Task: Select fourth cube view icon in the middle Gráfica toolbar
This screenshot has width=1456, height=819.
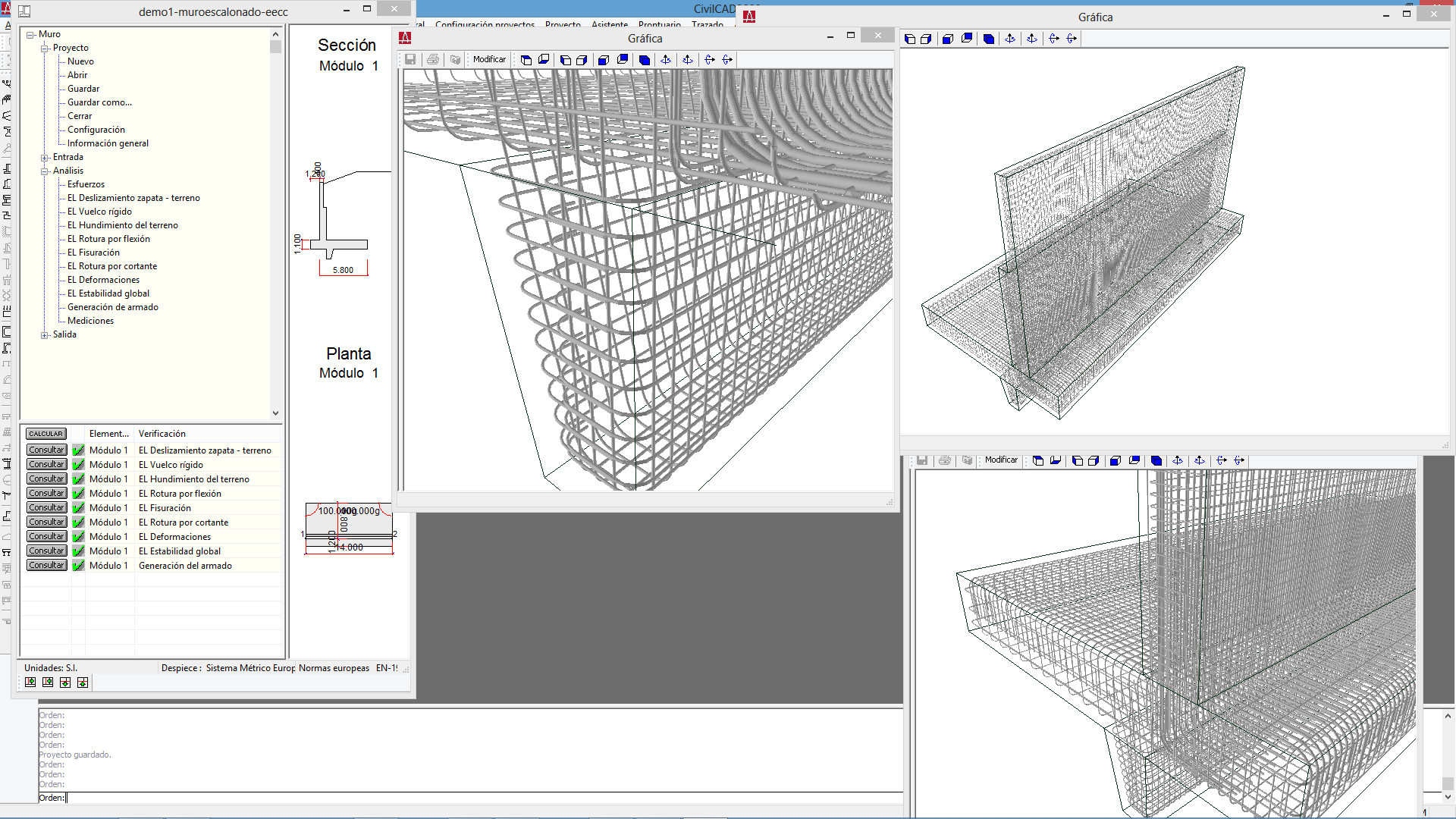Action: (x=582, y=59)
